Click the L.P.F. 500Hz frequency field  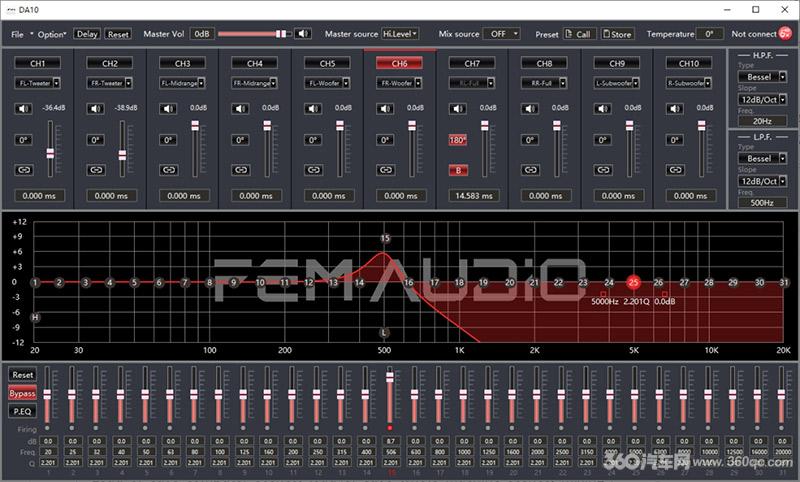(x=763, y=202)
